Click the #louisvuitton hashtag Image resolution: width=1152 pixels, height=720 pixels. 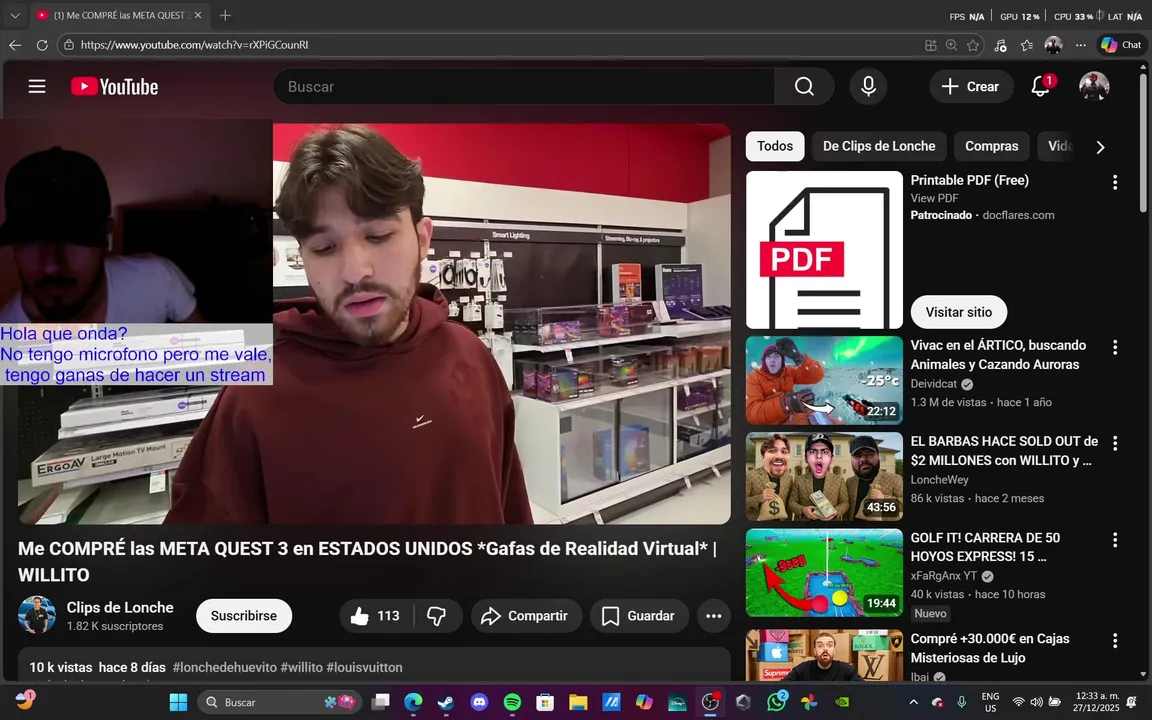click(364, 667)
